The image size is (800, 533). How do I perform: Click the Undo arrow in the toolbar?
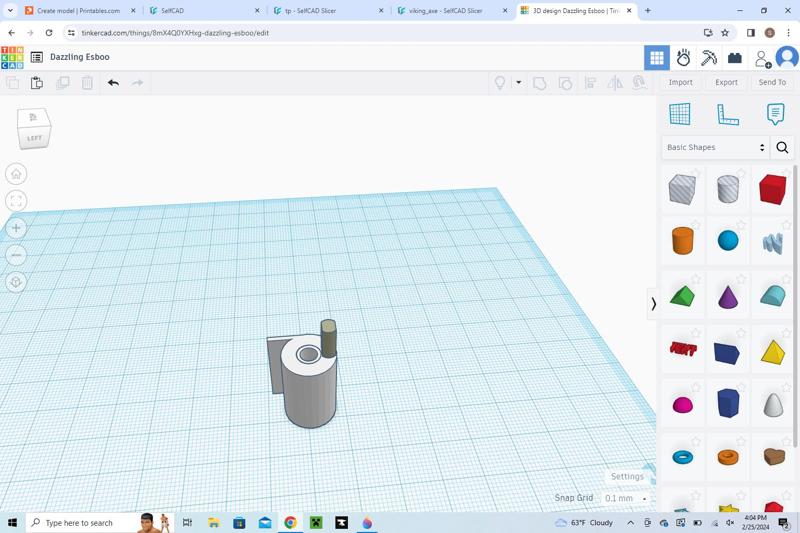[113, 83]
